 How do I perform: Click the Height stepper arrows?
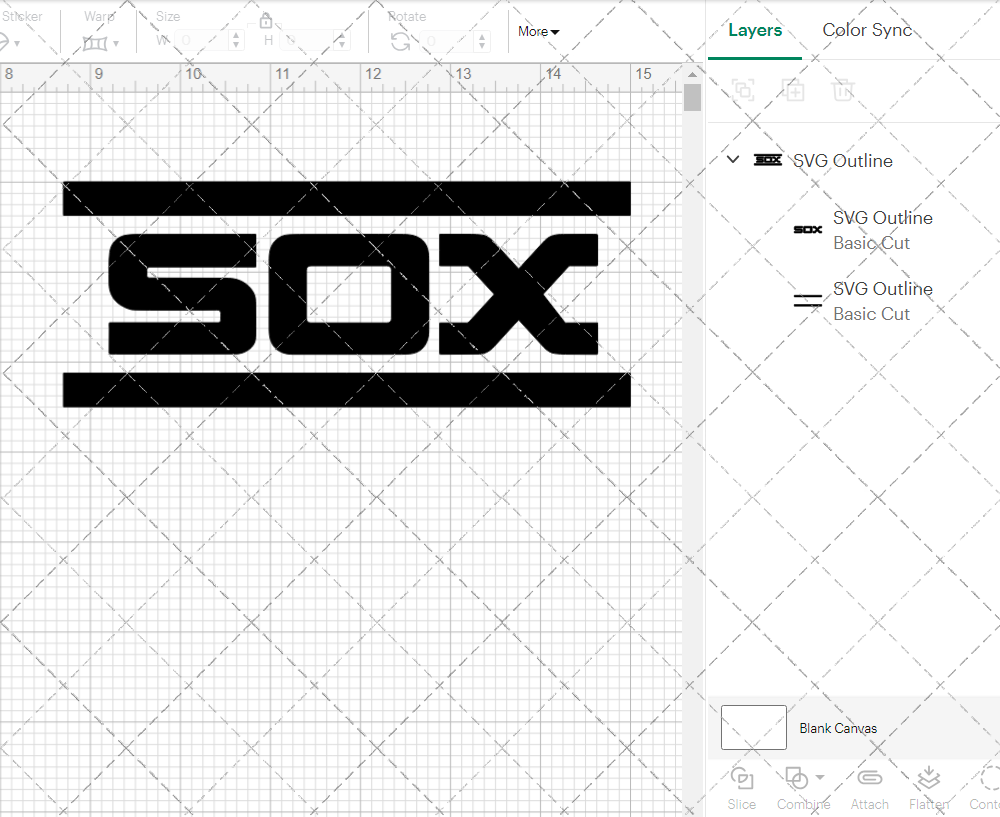click(x=342, y=41)
